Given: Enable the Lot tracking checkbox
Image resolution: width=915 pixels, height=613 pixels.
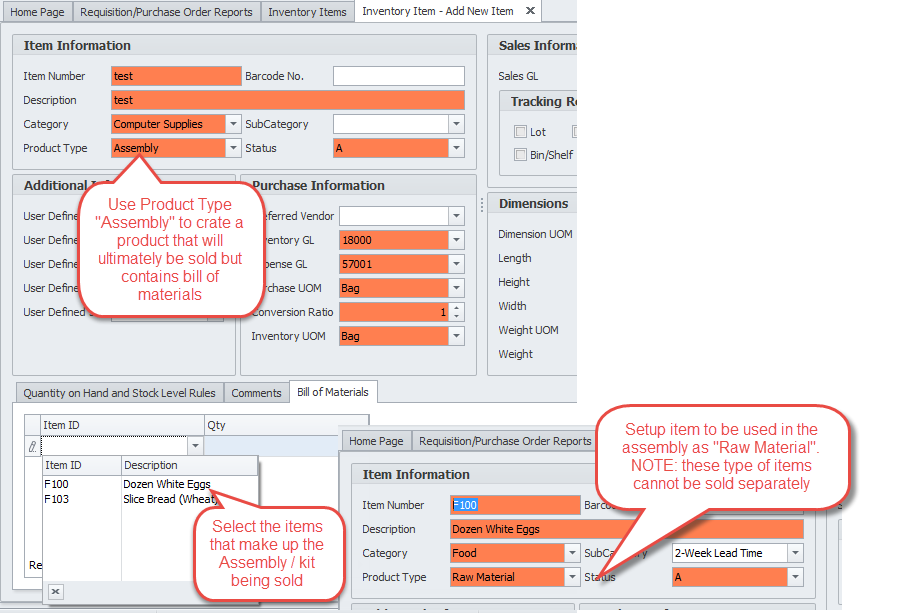Looking at the screenshot, I should click(x=520, y=132).
